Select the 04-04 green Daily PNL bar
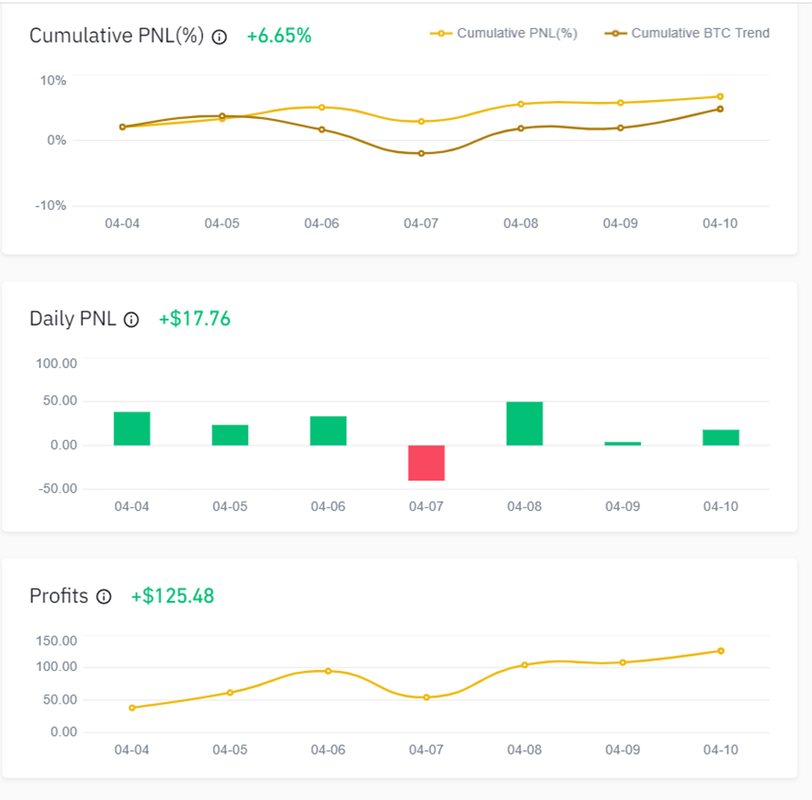 click(x=132, y=429)
